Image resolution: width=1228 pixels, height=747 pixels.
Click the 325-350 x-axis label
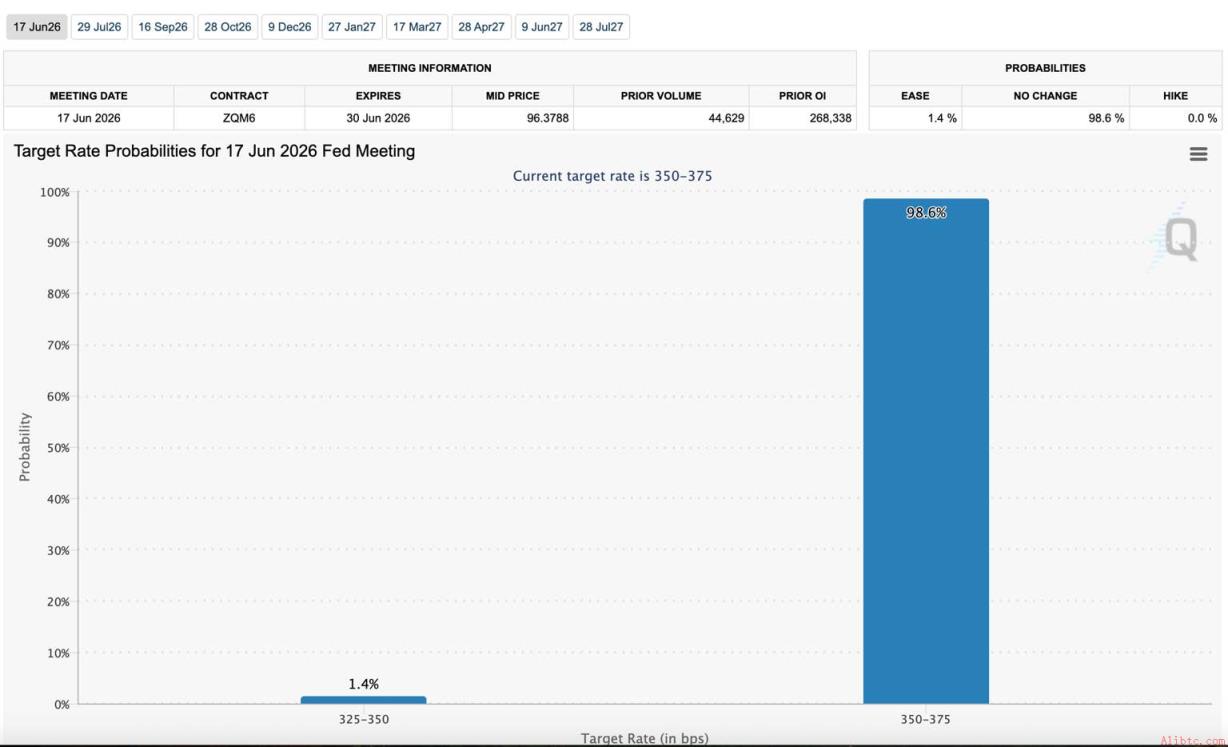(363, 719)
